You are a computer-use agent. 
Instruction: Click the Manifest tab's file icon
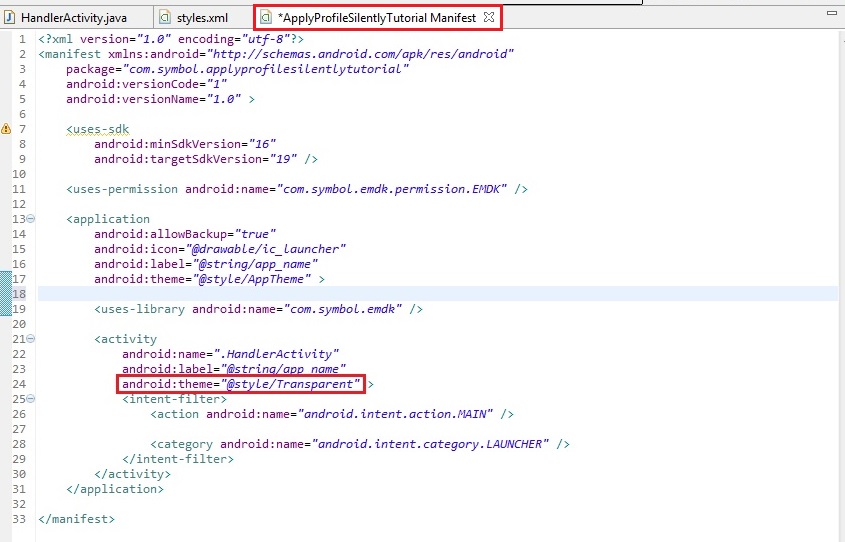point(265,17)
